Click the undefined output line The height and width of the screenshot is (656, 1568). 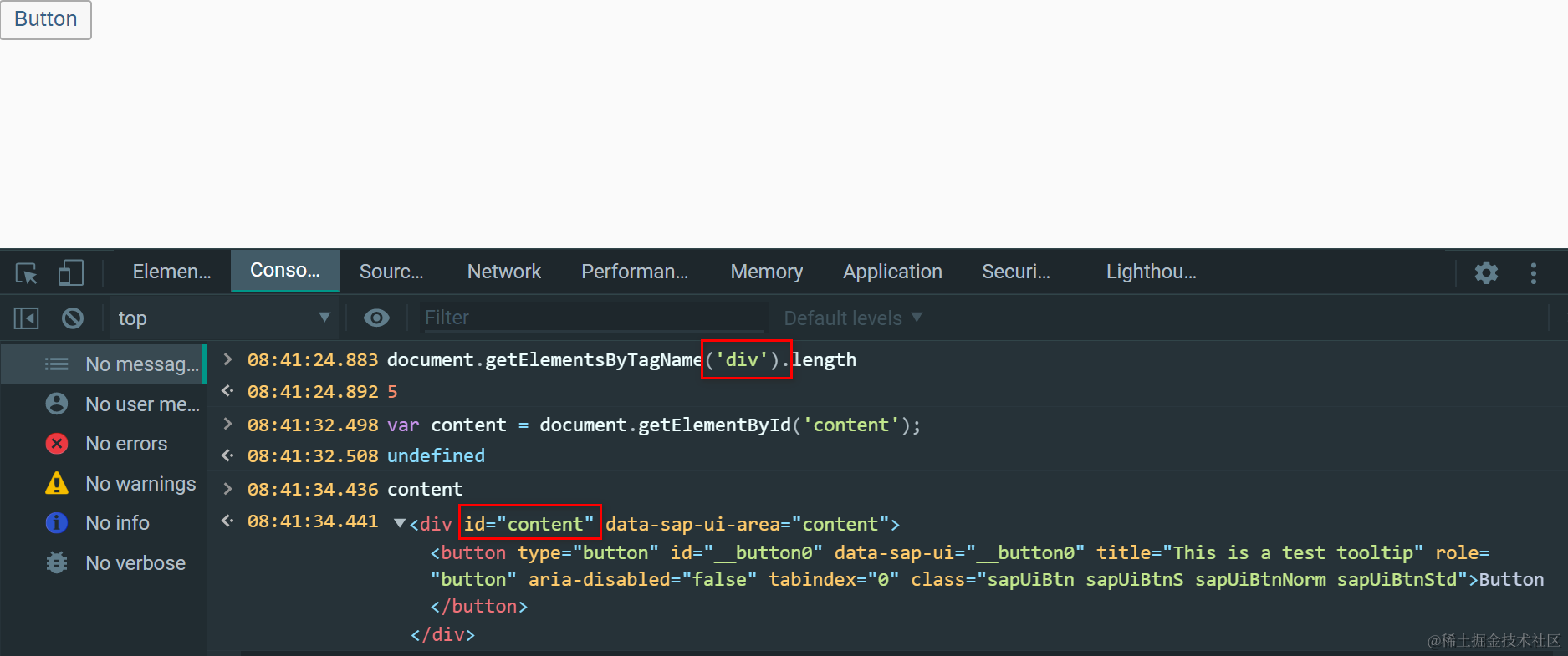point(436,455)
